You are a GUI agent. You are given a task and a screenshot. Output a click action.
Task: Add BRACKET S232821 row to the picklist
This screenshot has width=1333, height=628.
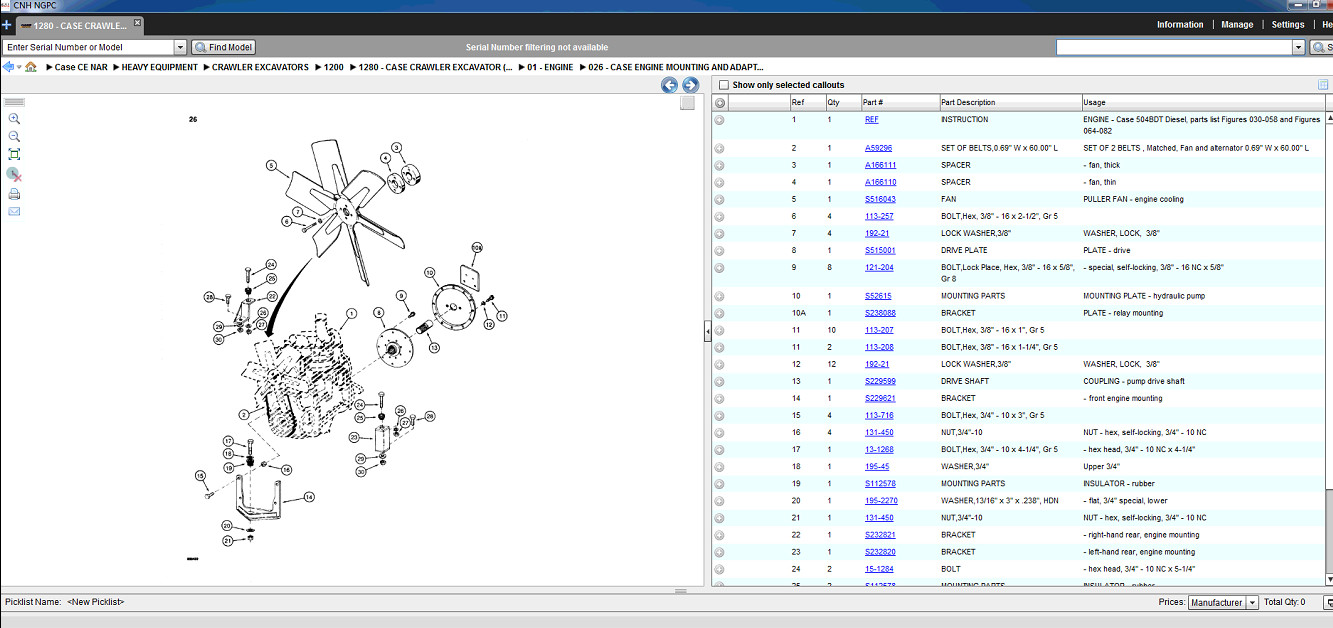click(719, 534)
